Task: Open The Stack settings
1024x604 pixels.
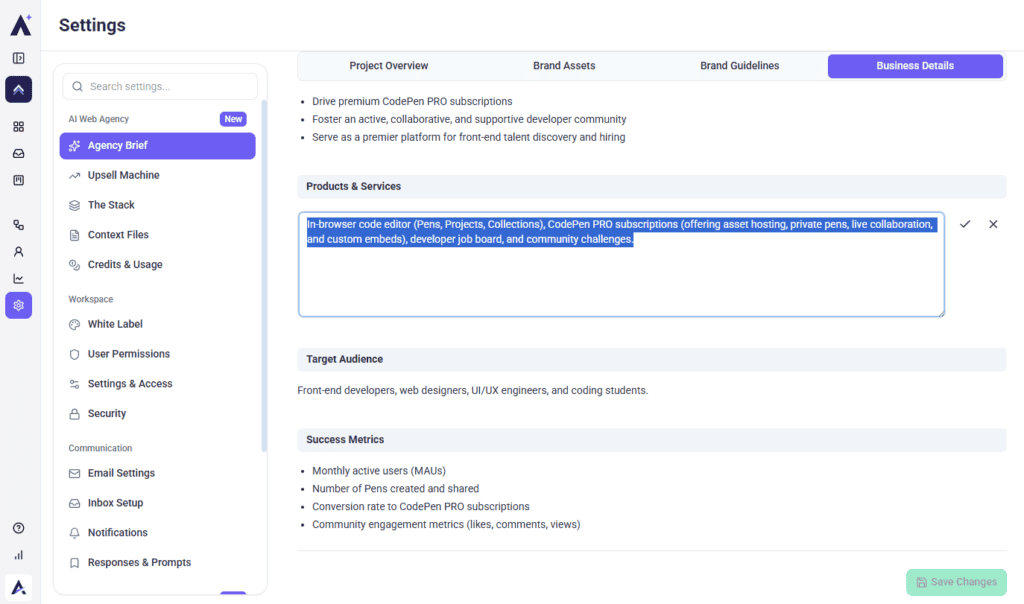Action: tap(157, 205)
